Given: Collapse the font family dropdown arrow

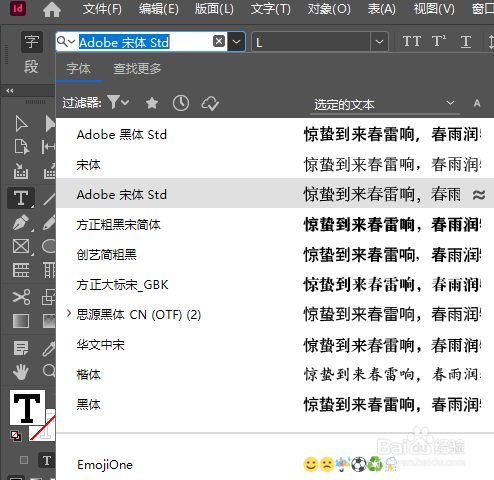Looking at the screenshot, I should [236, 42].
